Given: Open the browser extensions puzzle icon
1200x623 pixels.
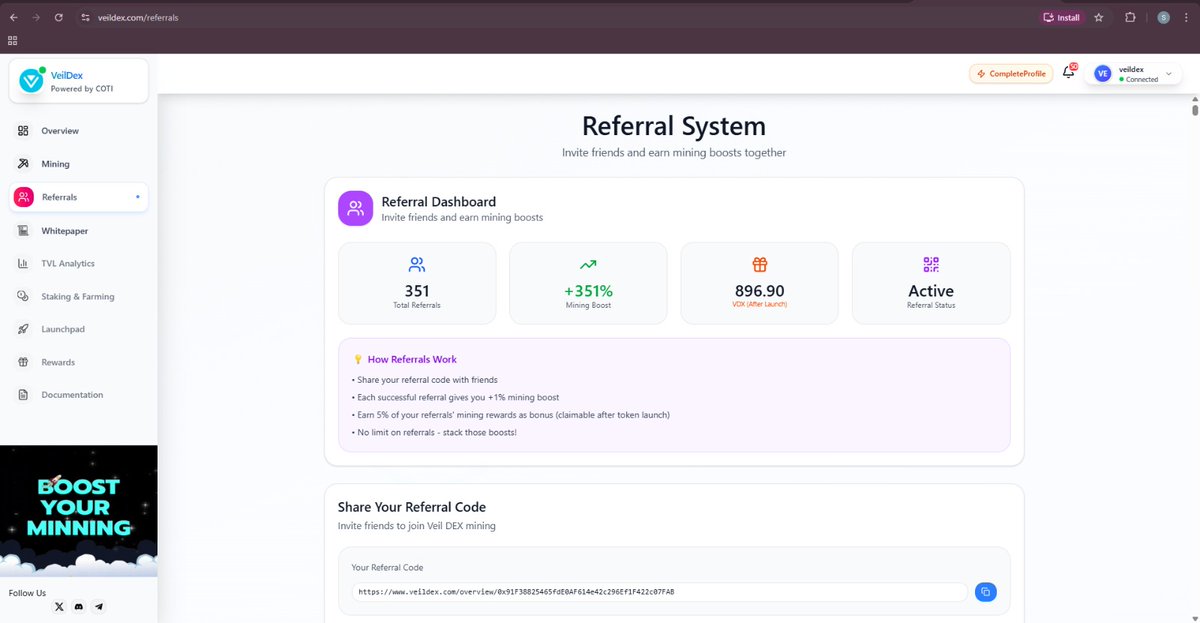Looking at the screenshot, I should pyautogui.click(x=1130, y=17).
